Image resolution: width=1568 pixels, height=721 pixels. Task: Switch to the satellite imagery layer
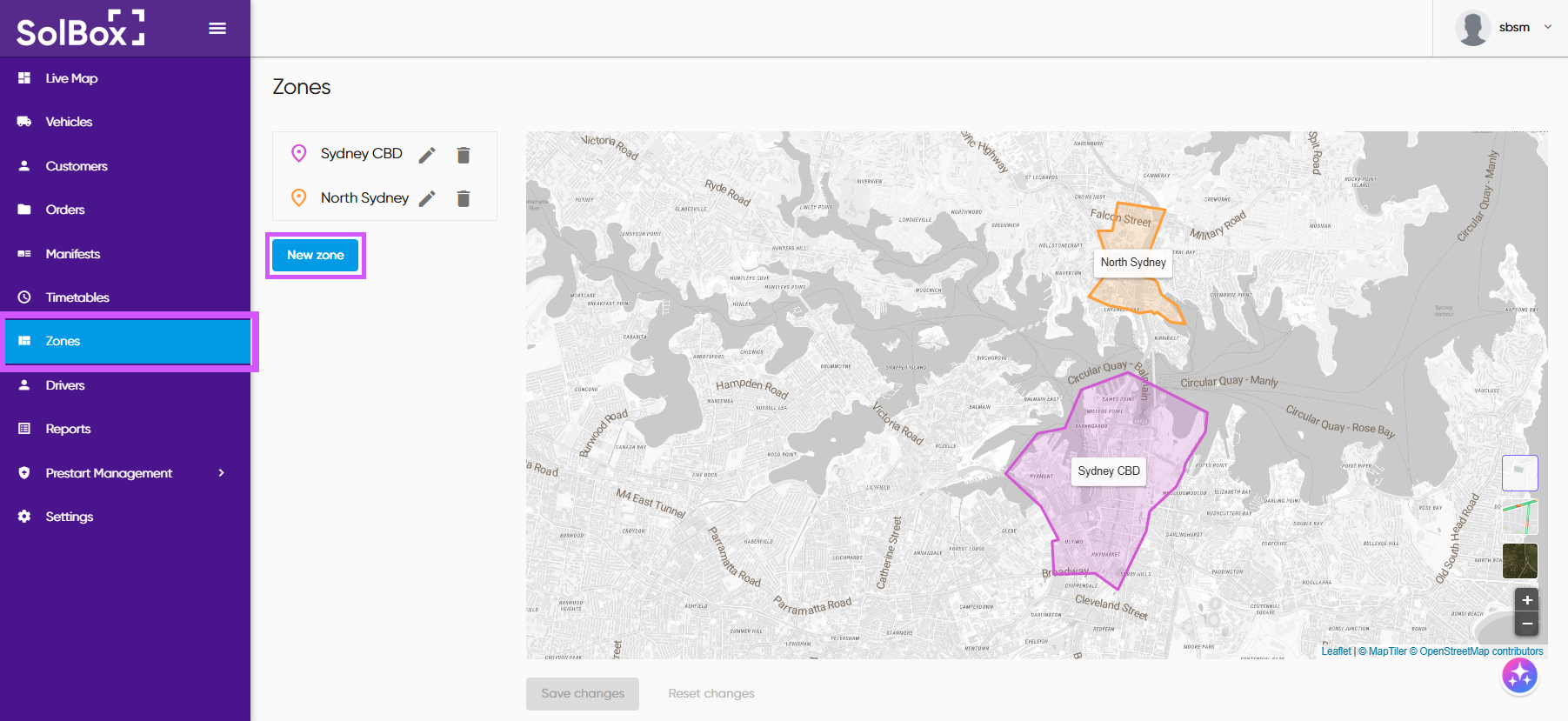pos(1519,561)
